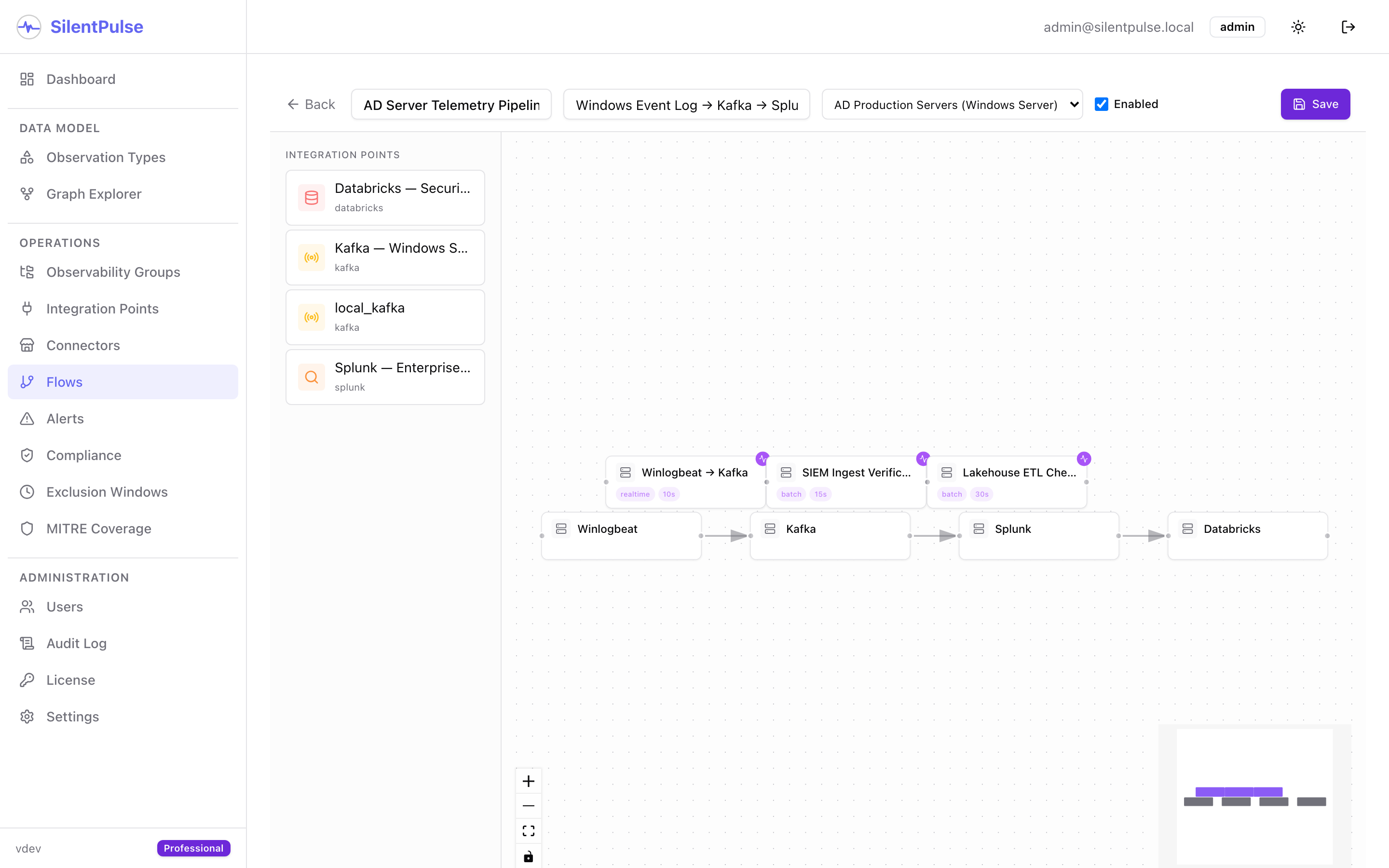Click the Back link
The width and height of the screenshot is (1389, 868).
point(311,105)
